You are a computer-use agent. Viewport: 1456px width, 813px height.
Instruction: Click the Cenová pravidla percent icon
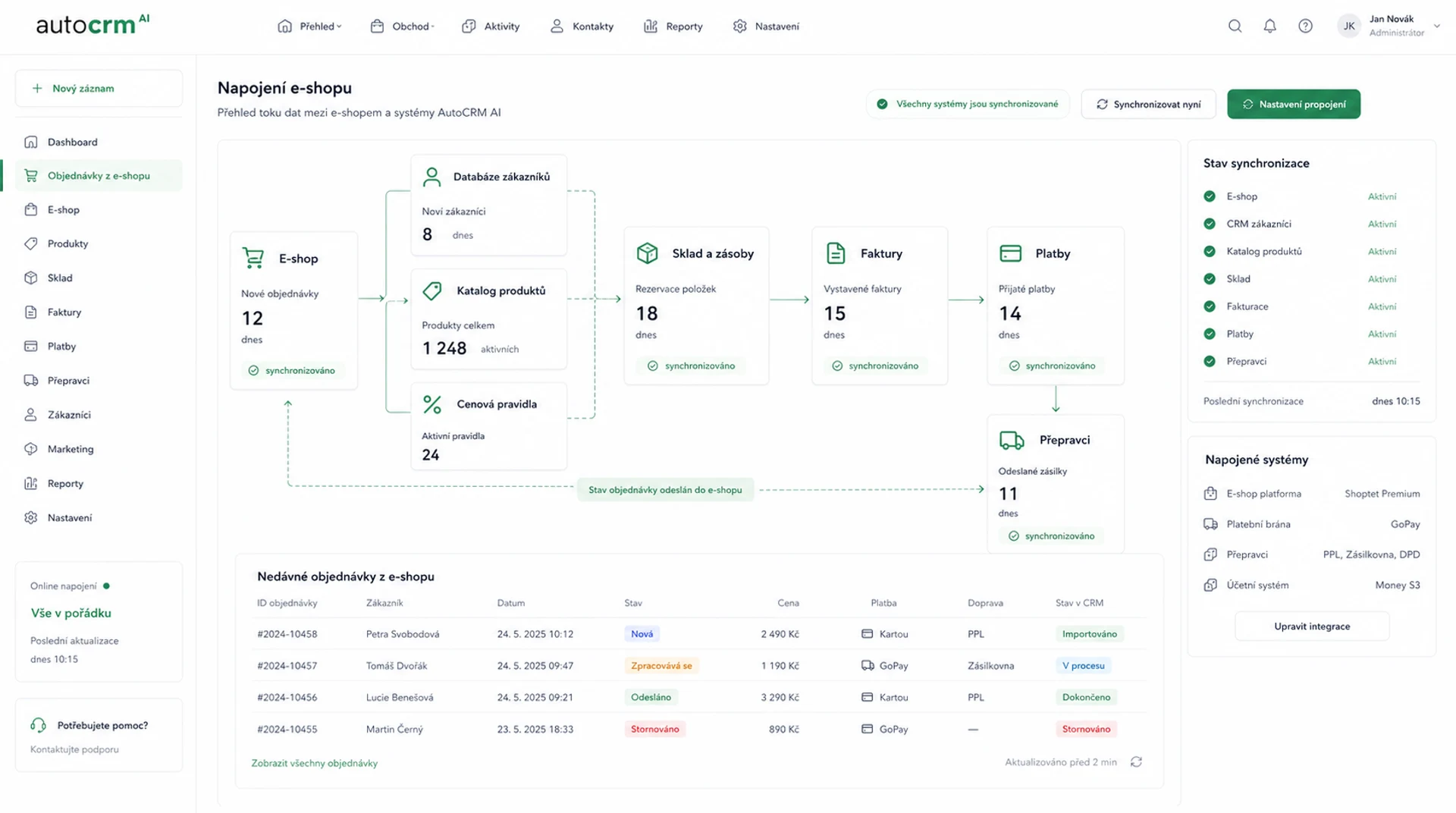click(432, 404)
